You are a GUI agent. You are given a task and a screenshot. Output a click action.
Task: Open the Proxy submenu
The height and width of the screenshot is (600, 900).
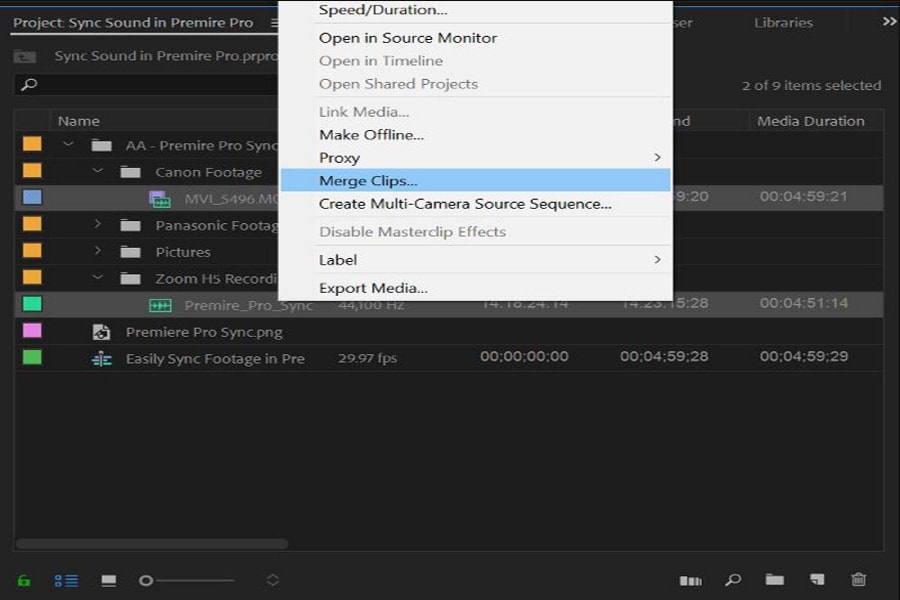[475, 158]
